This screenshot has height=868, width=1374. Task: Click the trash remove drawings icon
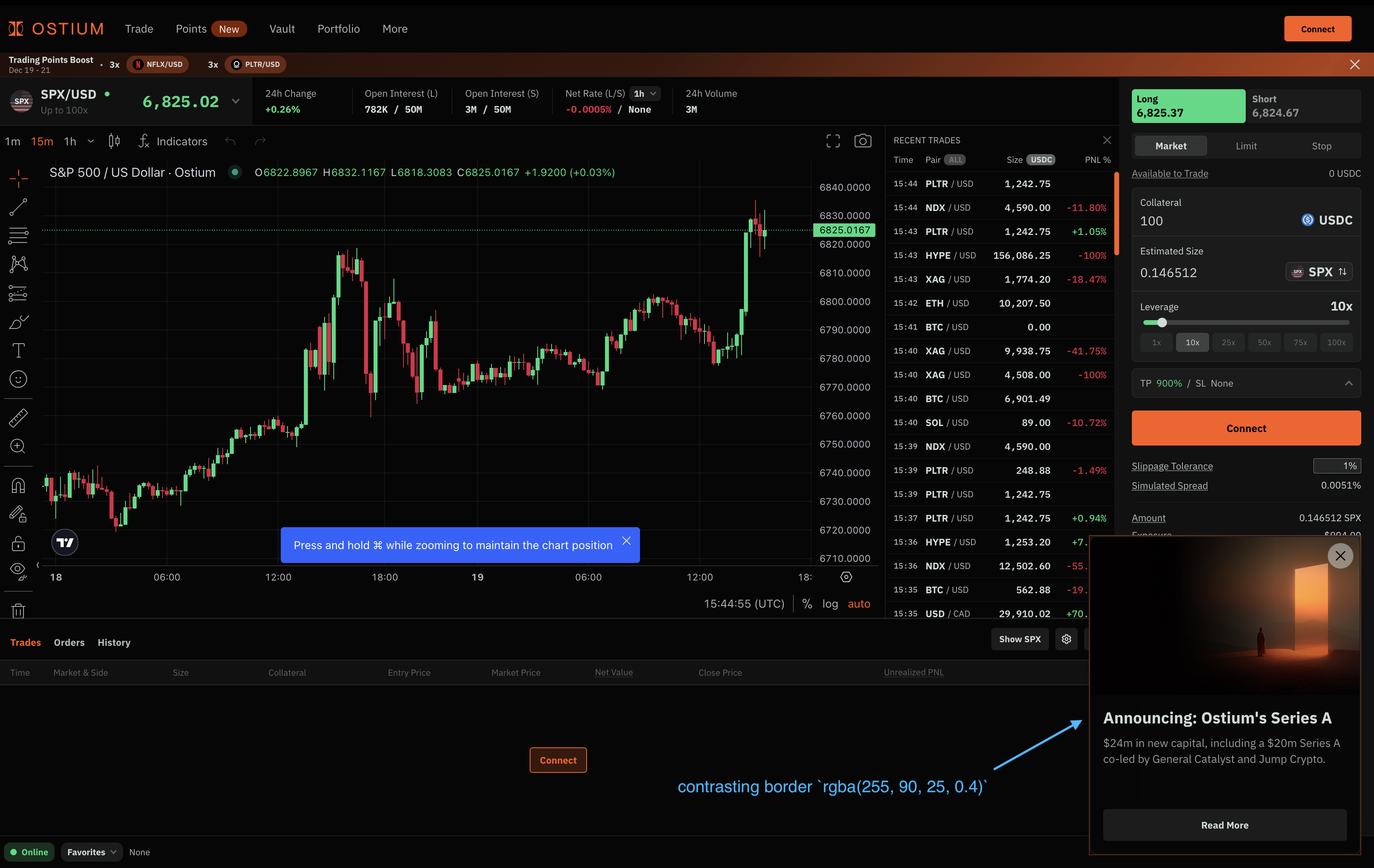pos(18,611)
